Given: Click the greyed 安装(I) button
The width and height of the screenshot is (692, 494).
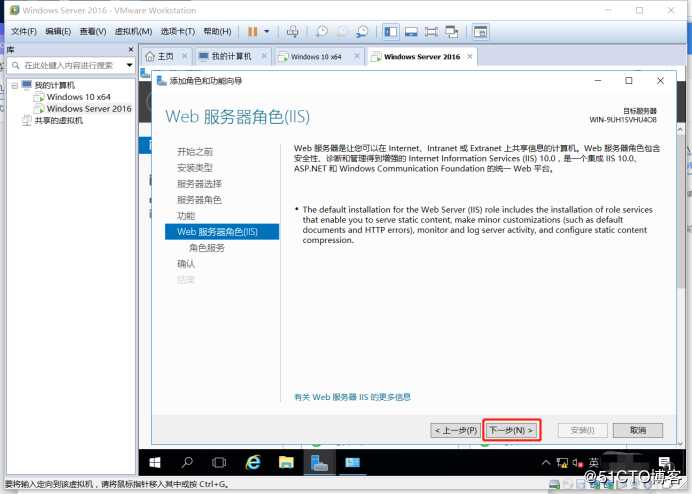Looking at the screenshot, I should click(583, 430).
